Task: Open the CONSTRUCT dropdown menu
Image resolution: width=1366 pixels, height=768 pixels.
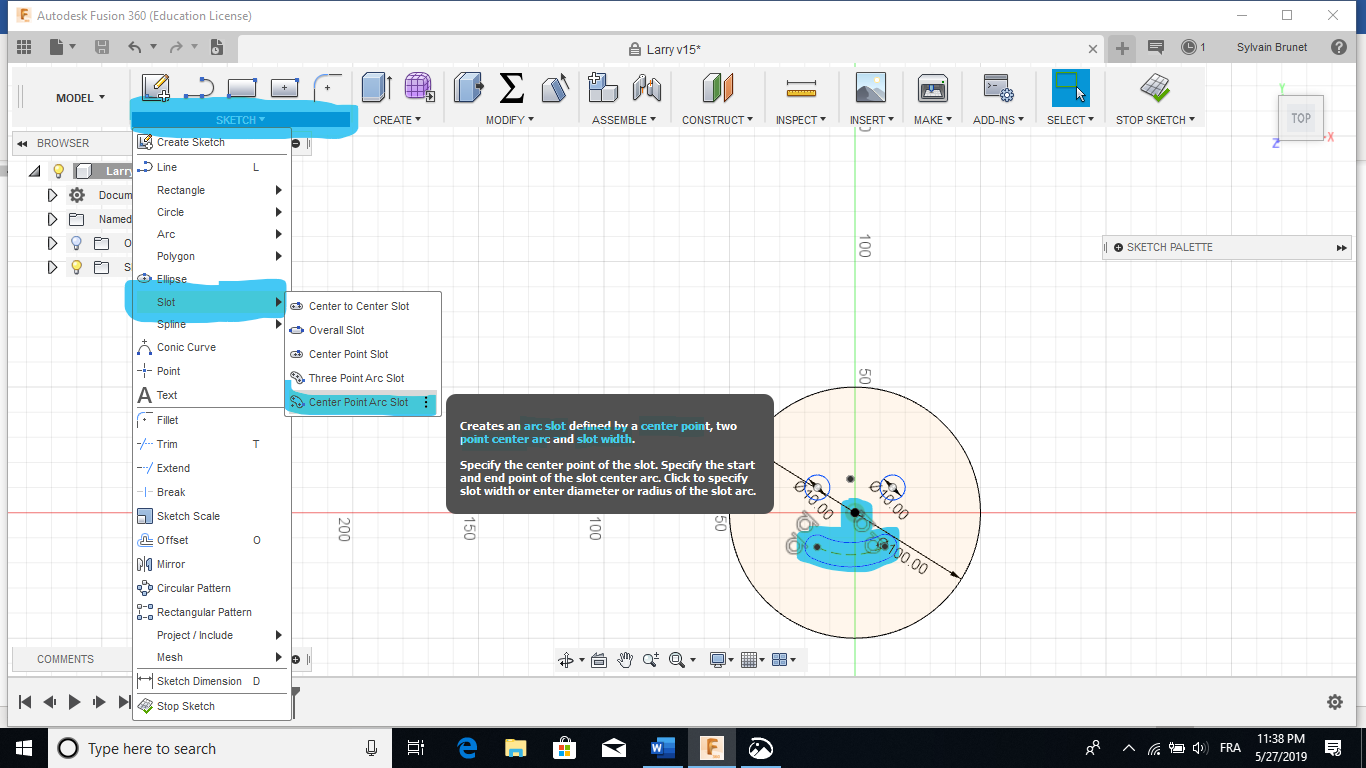Action: (718, 120)
